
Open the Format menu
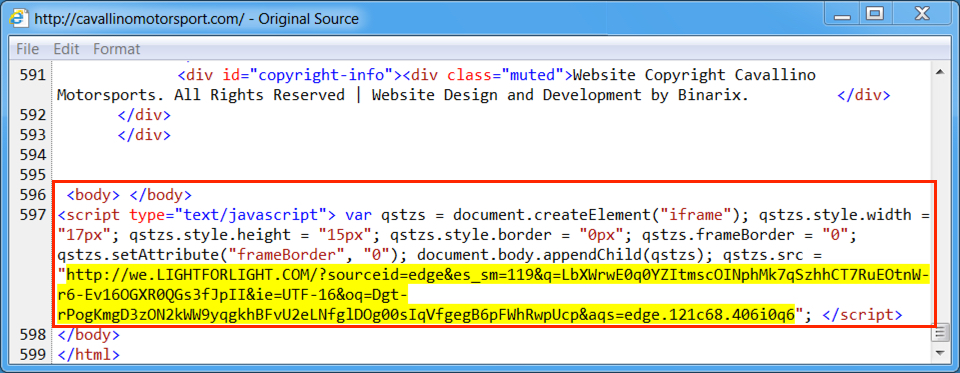[116, 49]
